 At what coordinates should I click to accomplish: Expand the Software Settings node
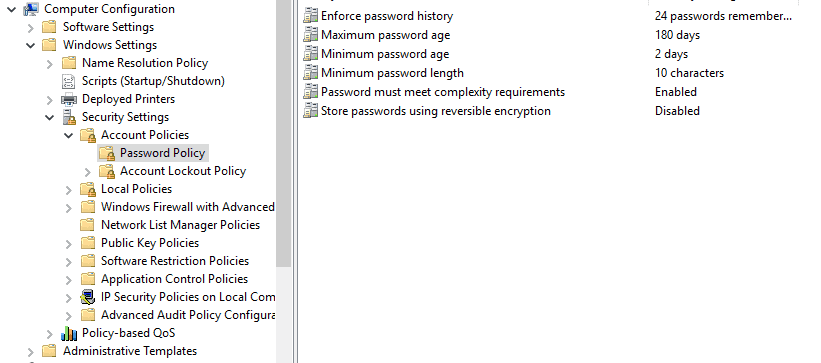pos(31,27)
